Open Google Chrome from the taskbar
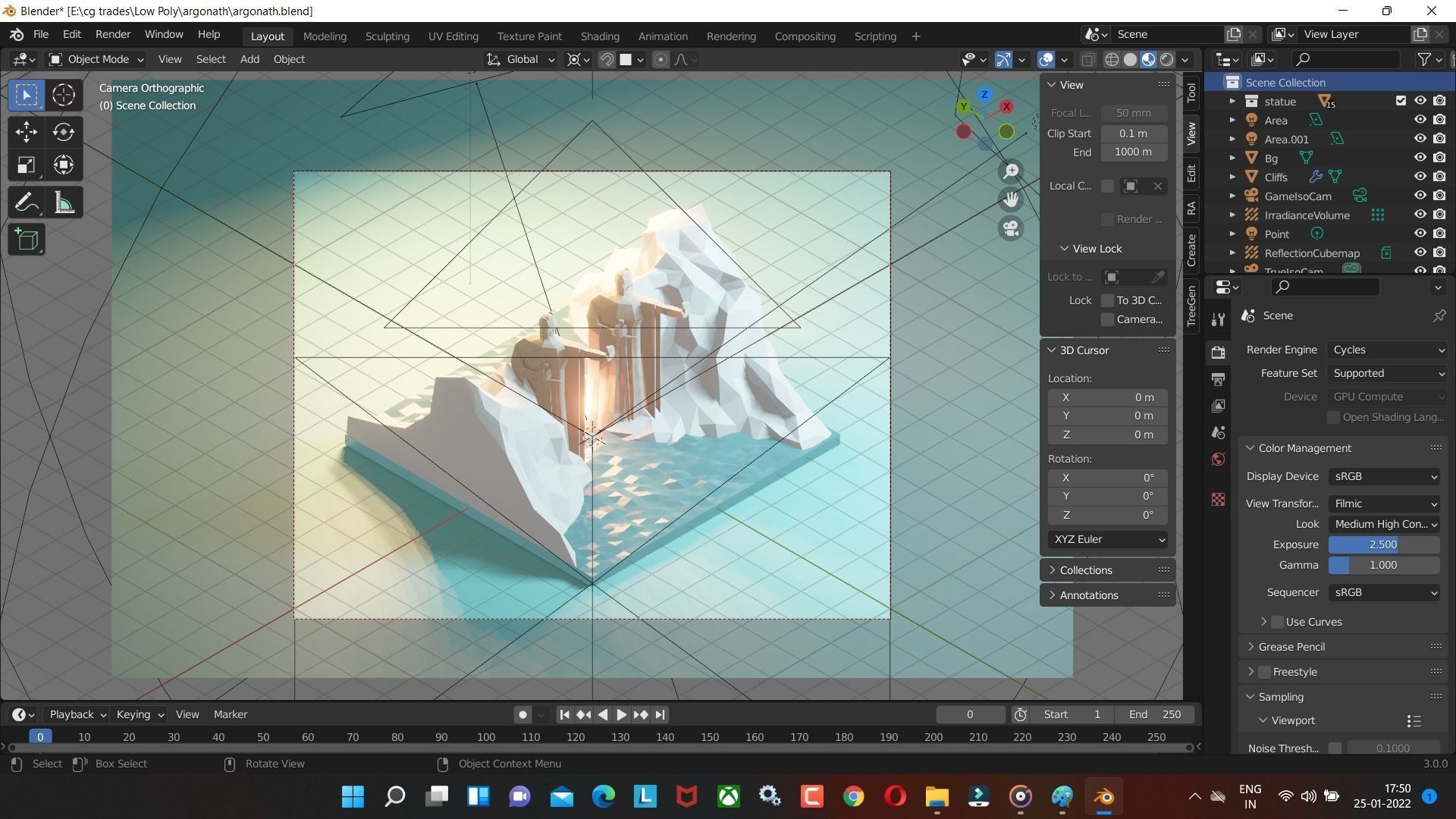 point(854,796)
